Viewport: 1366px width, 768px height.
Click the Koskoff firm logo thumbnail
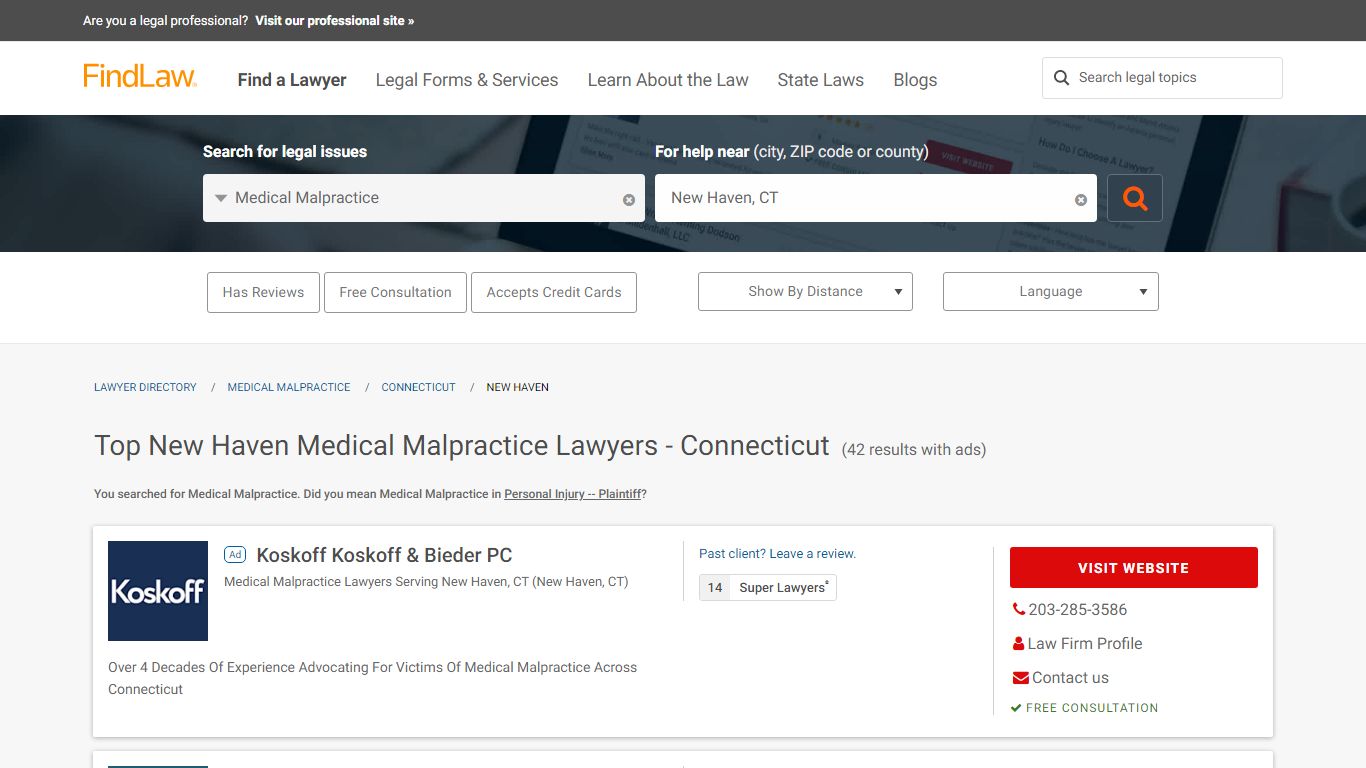coord(158,591)
